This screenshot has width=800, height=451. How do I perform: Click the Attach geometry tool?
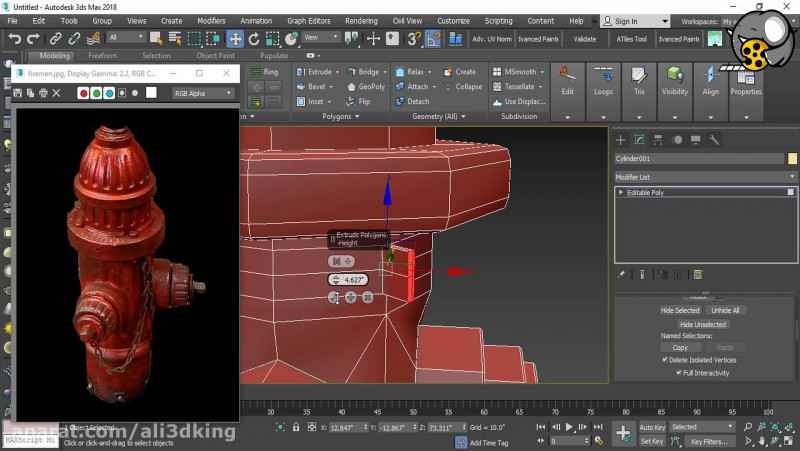click(x=412, y=87)
